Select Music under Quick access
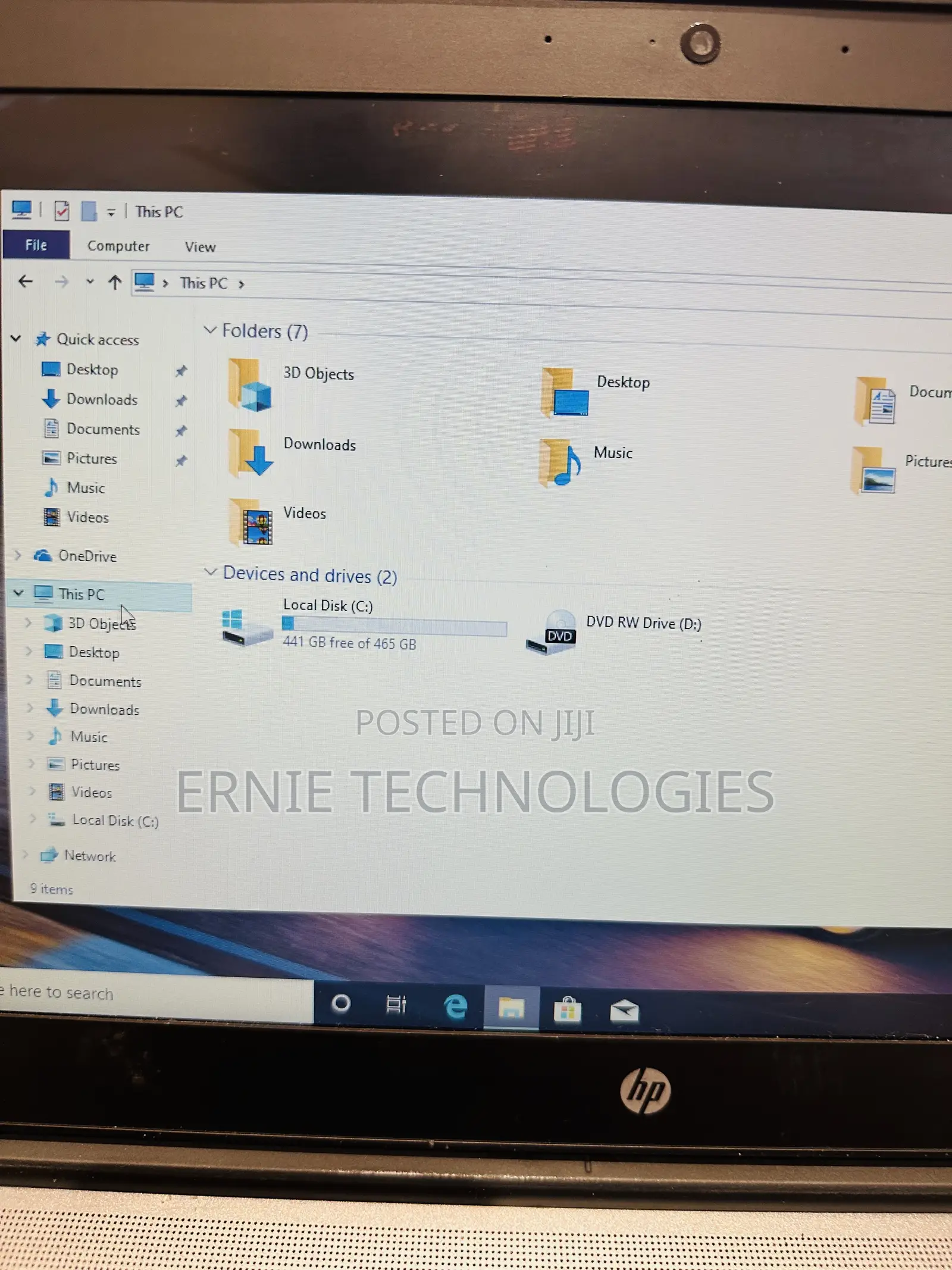The height and width of the screenshot is (1270, 952). (x=86, y=487)
